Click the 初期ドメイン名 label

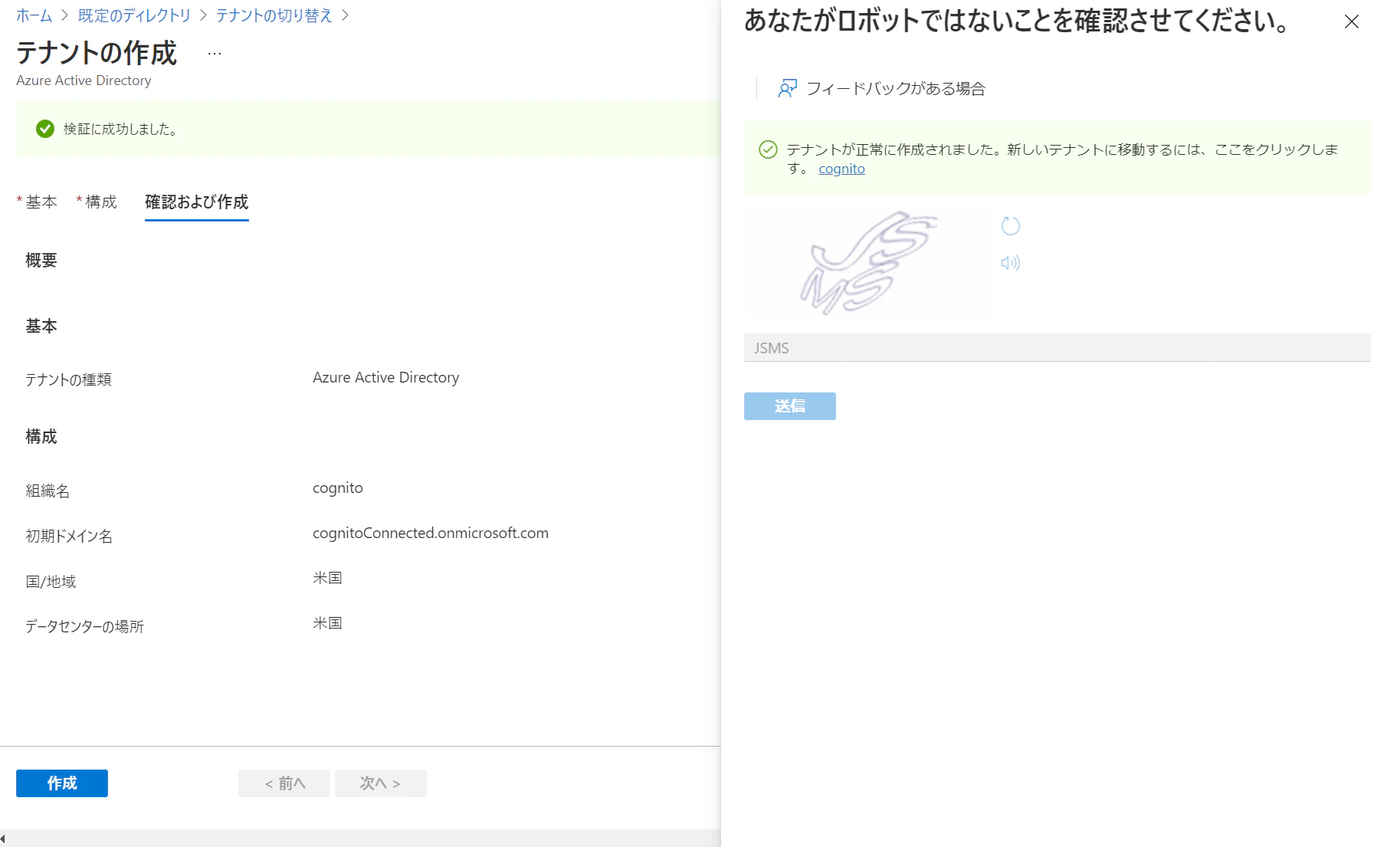click(x=69, y=536)
